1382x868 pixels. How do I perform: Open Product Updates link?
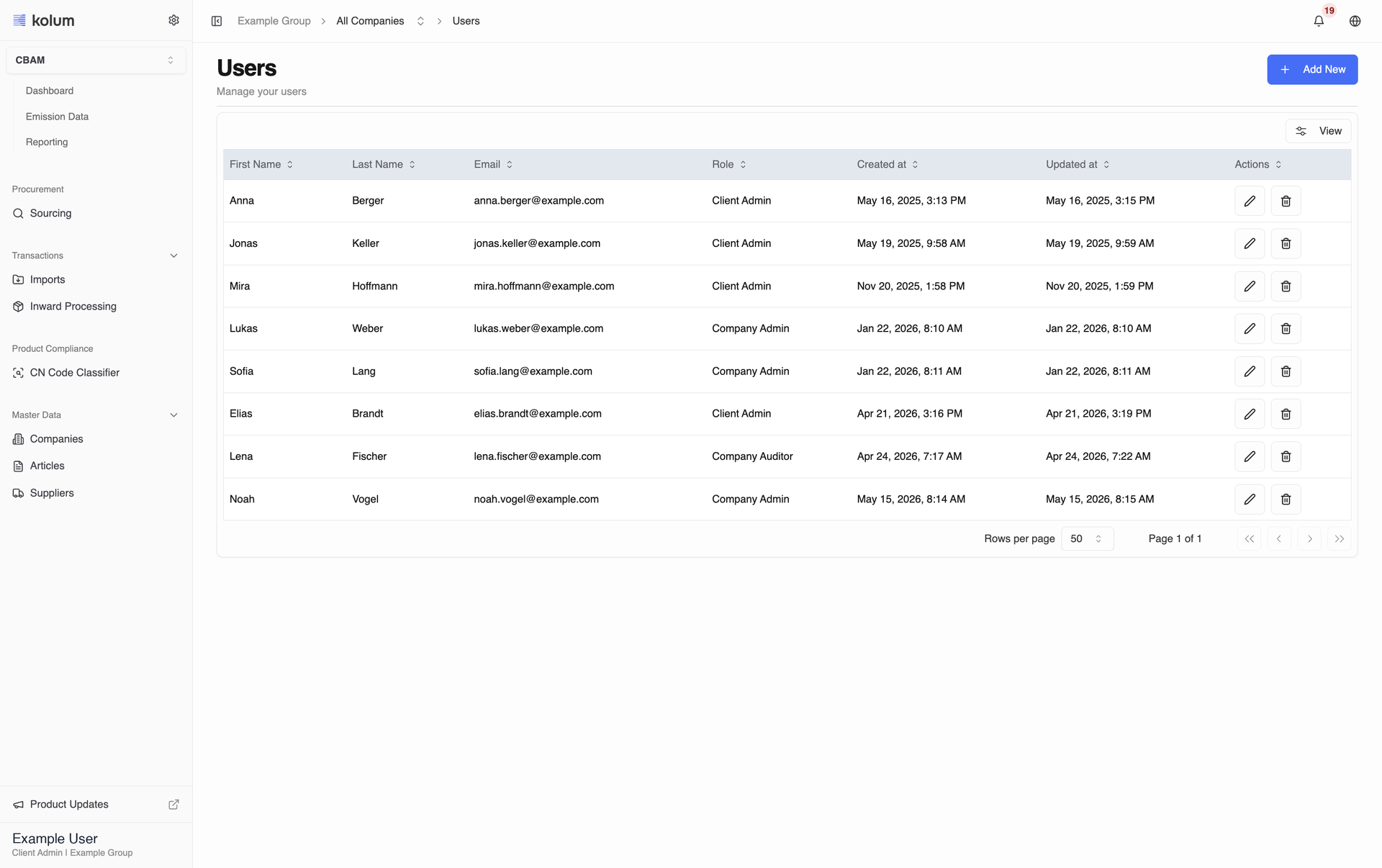[69, 805]
